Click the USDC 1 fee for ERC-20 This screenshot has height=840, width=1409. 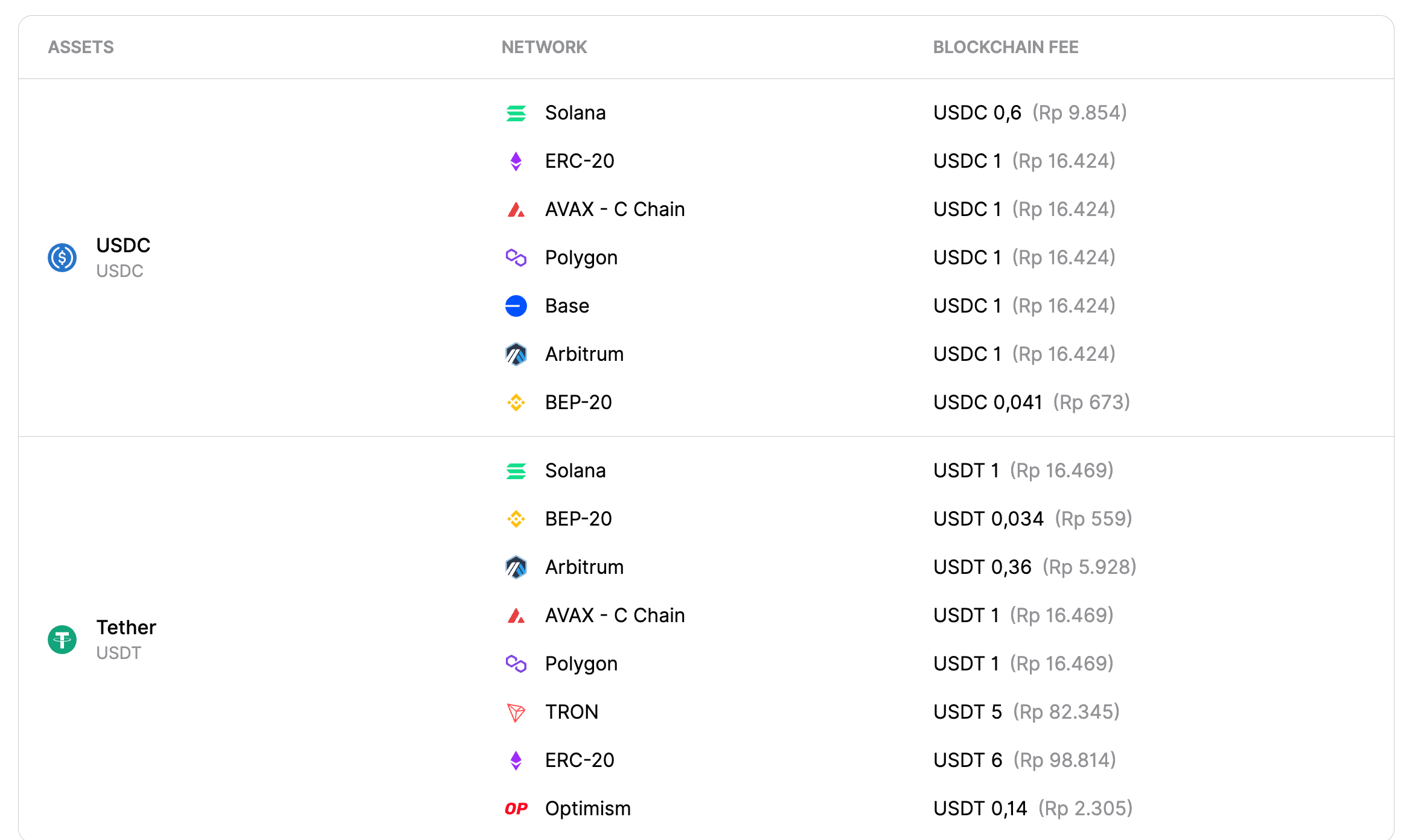967,161
